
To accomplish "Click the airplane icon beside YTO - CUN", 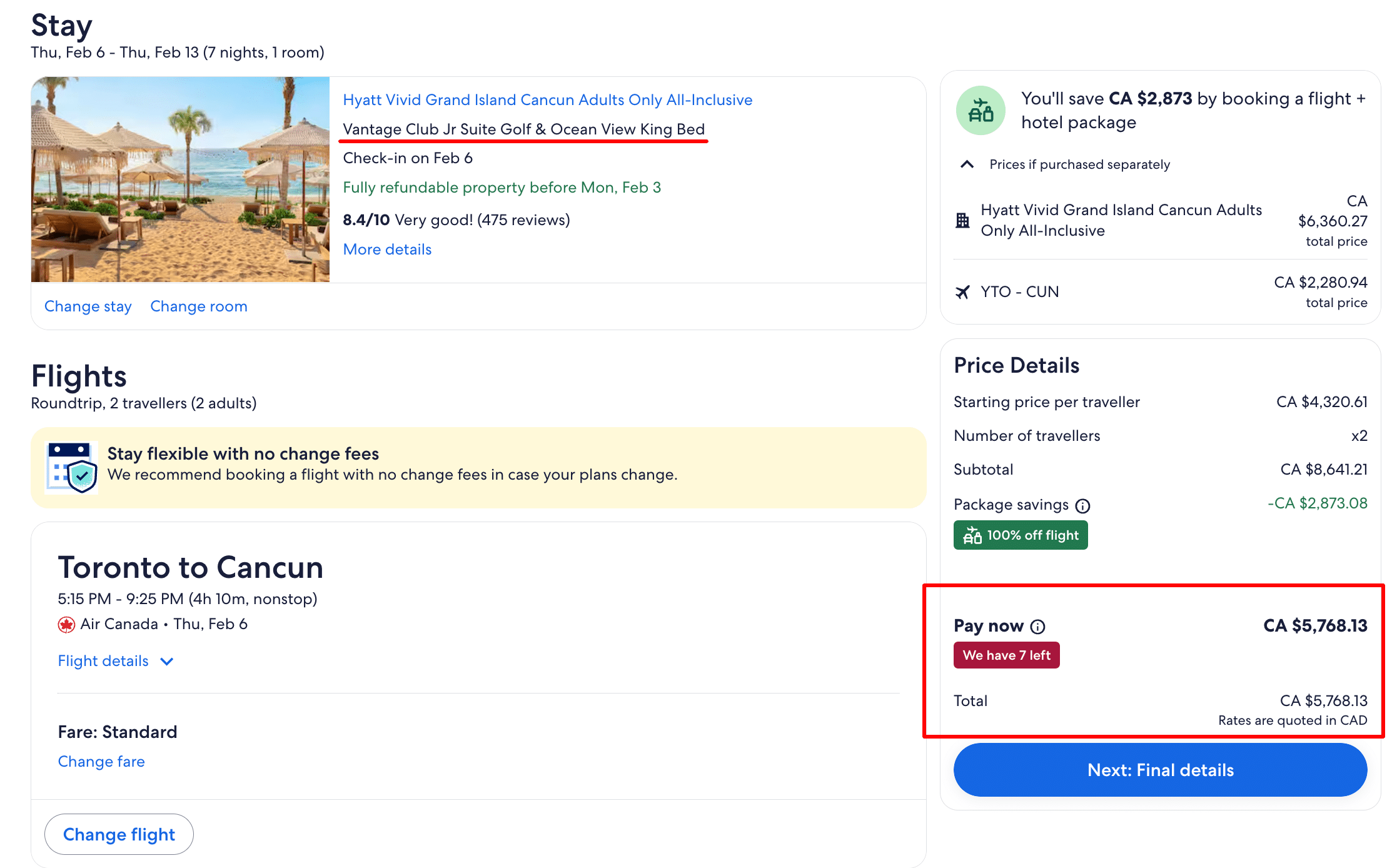I will pyautogui.click(x=962, y=292).
